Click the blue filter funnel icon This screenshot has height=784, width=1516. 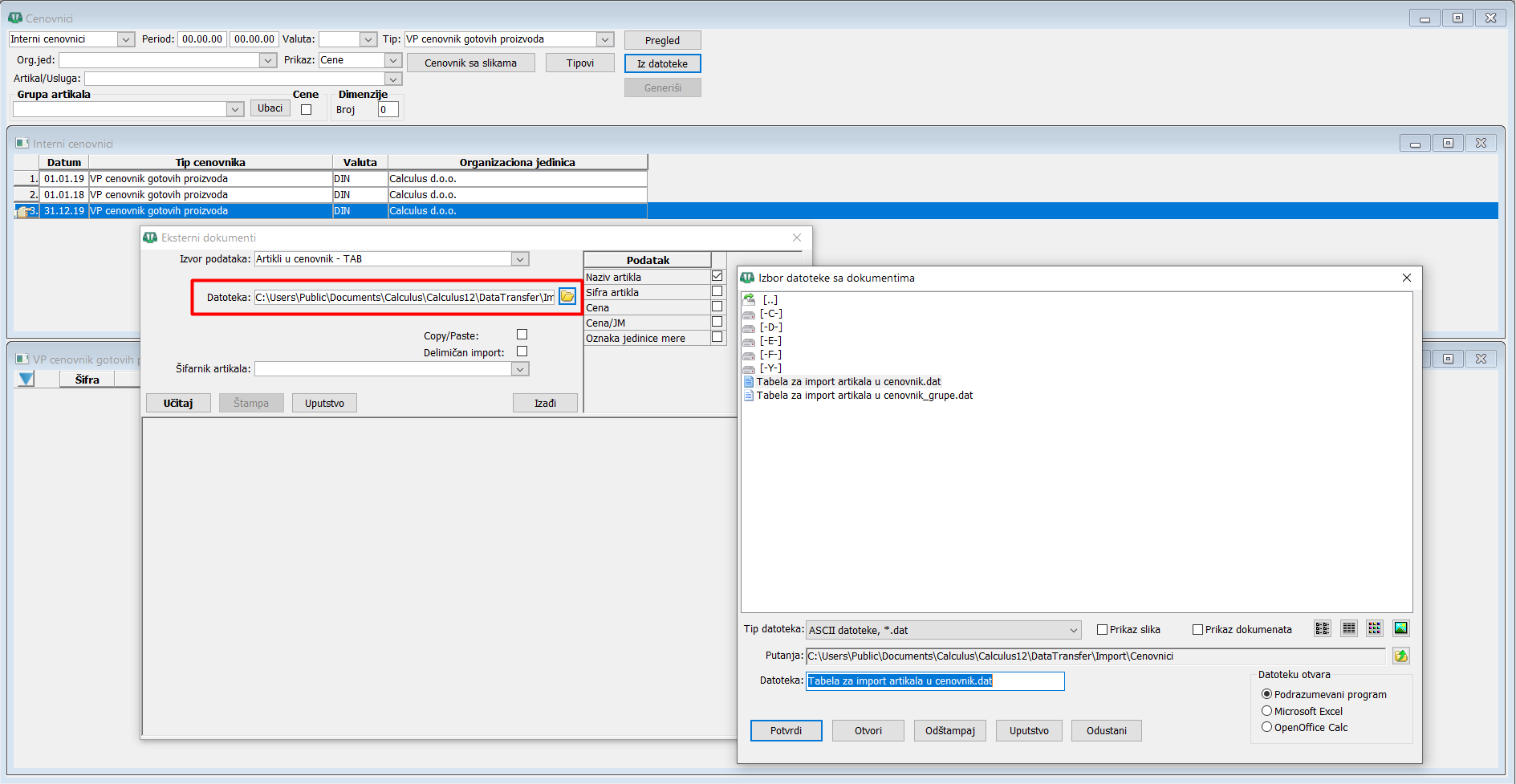click(26, 379)
